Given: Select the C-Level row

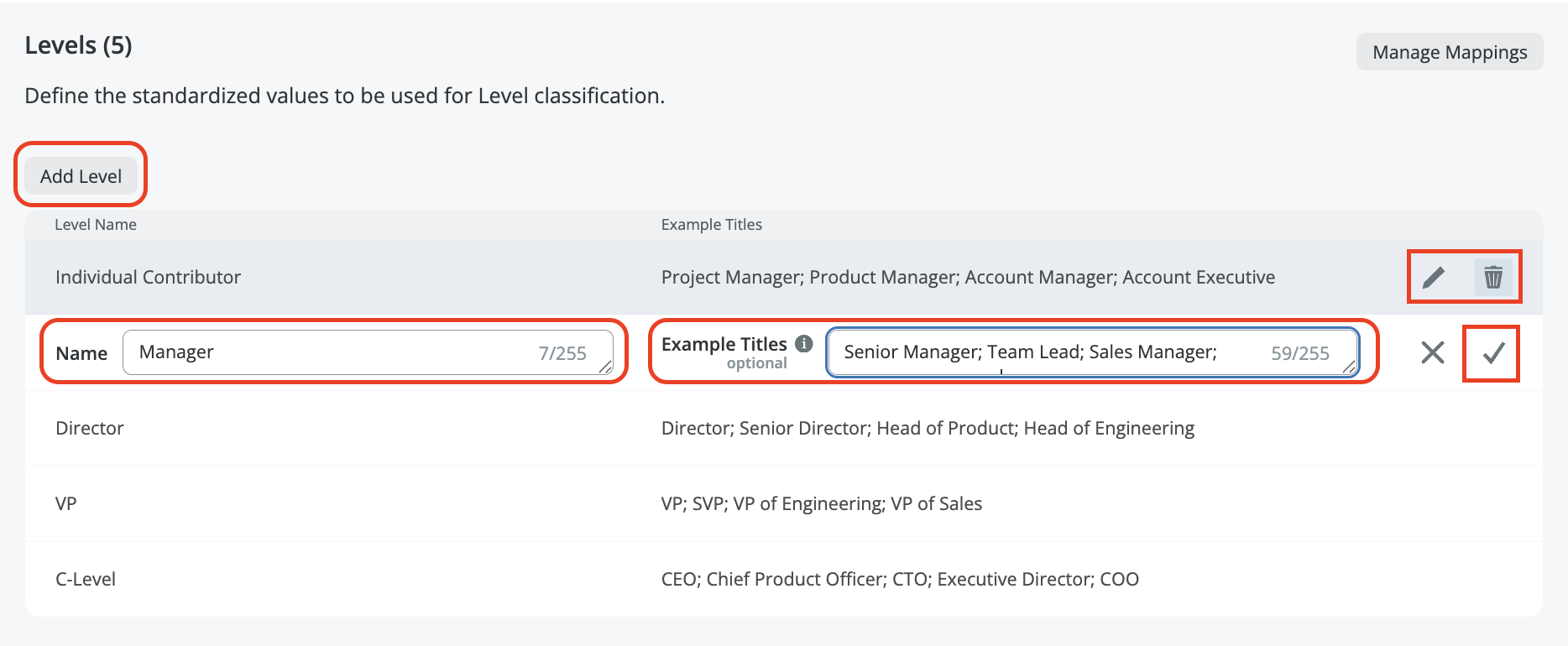Looking at the screenshot, I should pyautogui.click(x=86, y=579).
